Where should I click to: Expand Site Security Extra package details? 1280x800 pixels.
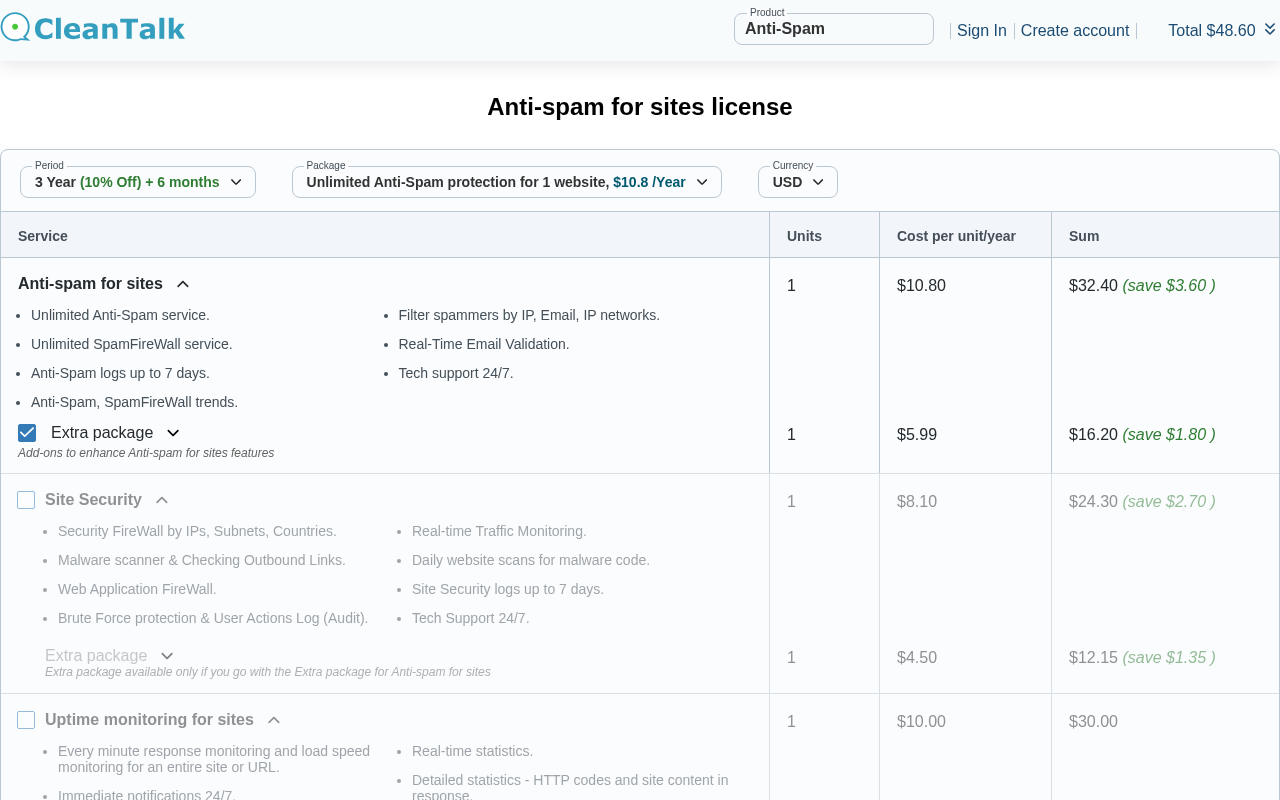167,656
